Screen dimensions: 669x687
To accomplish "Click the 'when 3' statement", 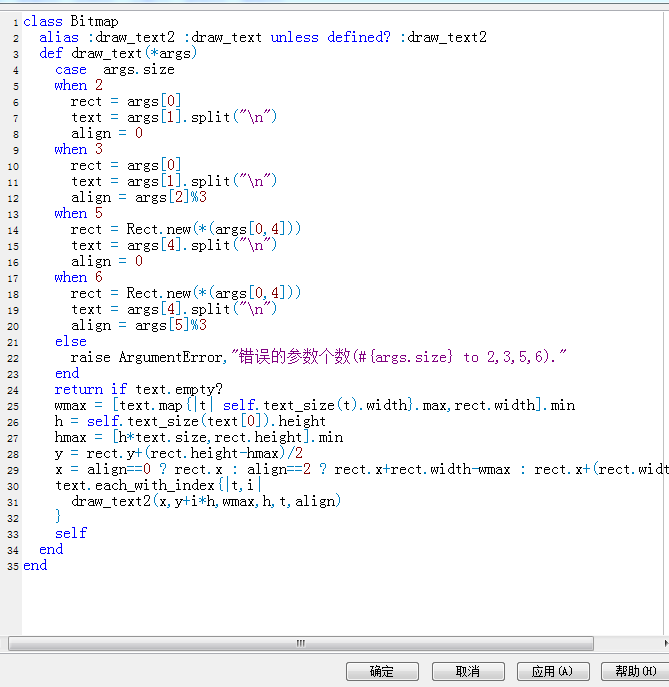I will 78,149.
